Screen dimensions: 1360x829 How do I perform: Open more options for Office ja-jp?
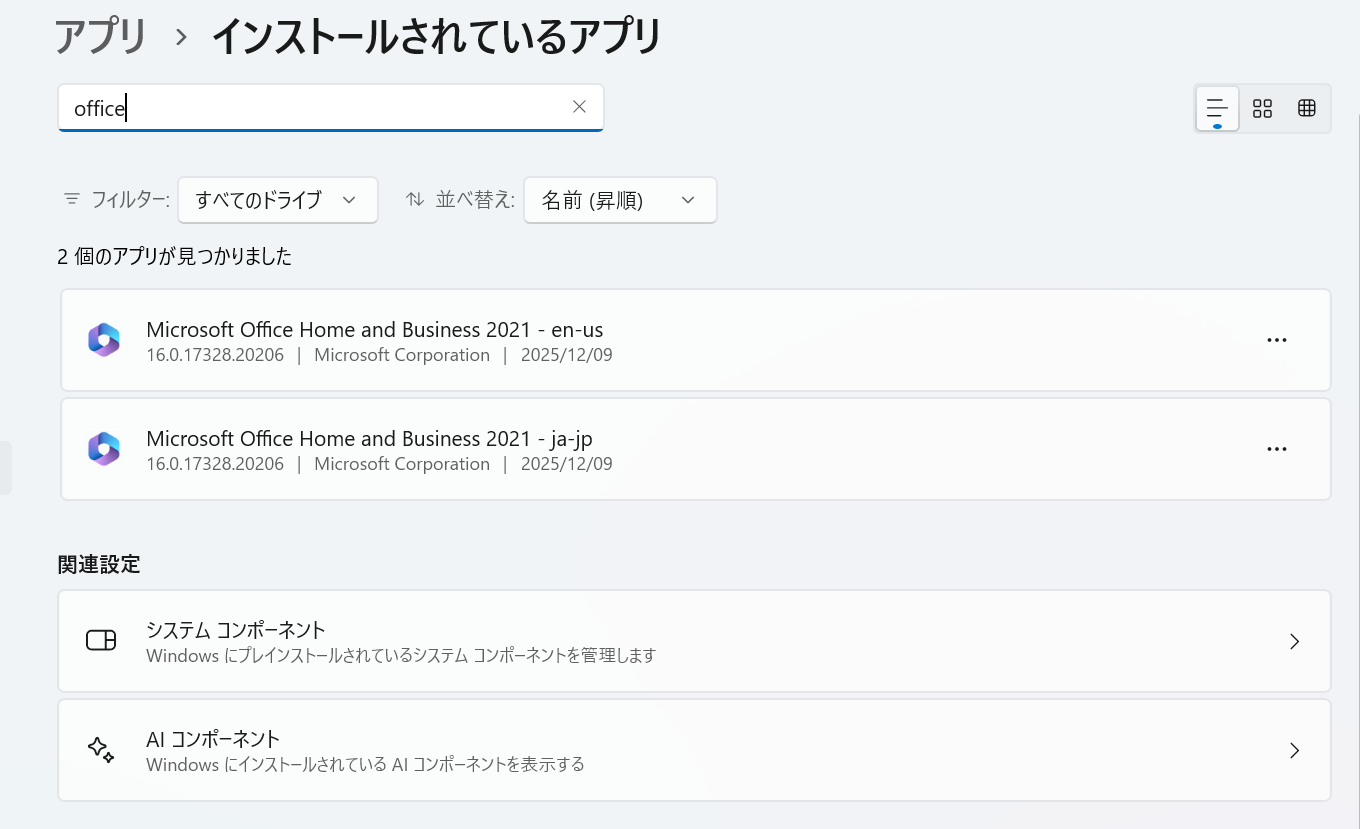[x=1277, y=449]
